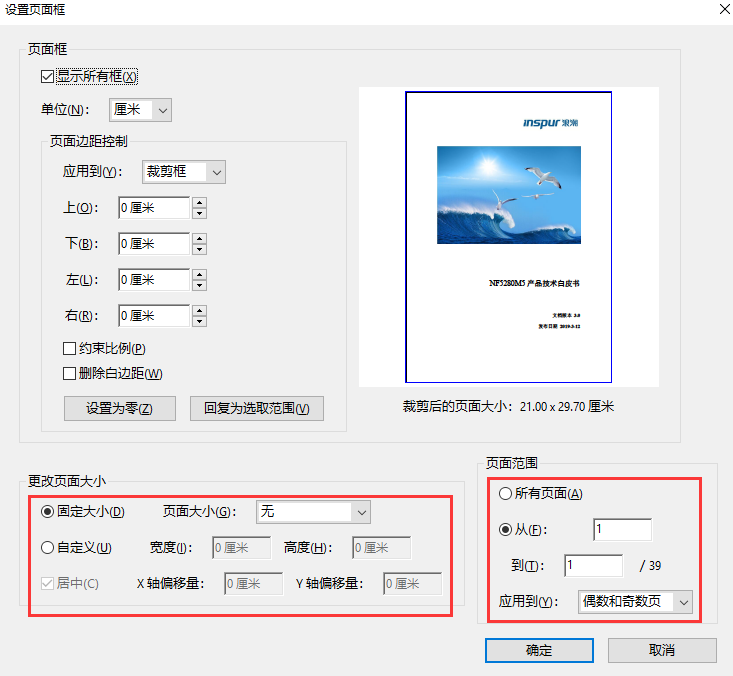Open the 应用到 dropdown showing 裁剪框
This screenshot has height=676, width=733.
pos(184,172)
